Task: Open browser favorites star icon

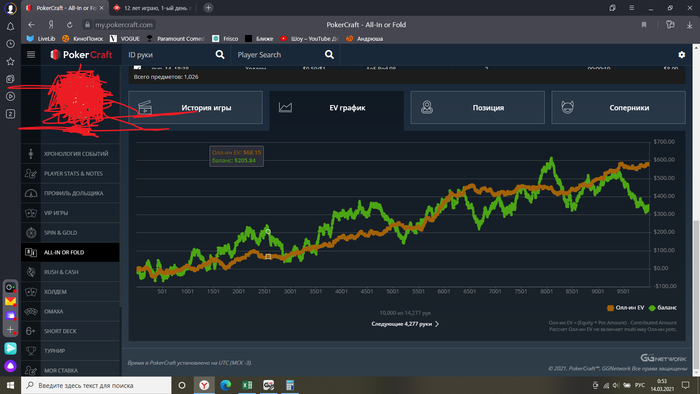Action: (10, 61)
